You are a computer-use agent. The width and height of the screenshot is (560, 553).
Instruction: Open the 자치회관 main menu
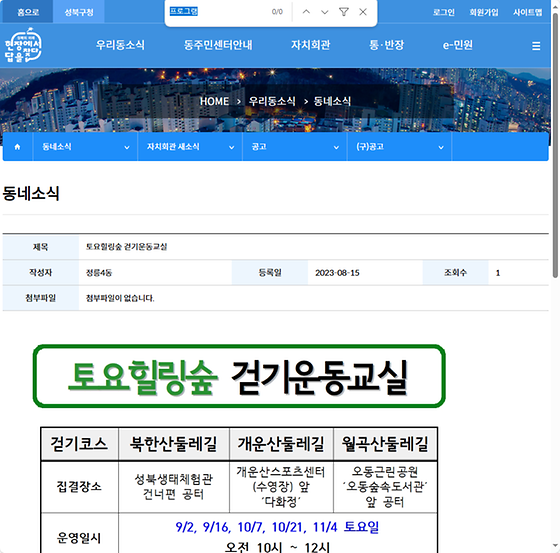pos(310,45)
